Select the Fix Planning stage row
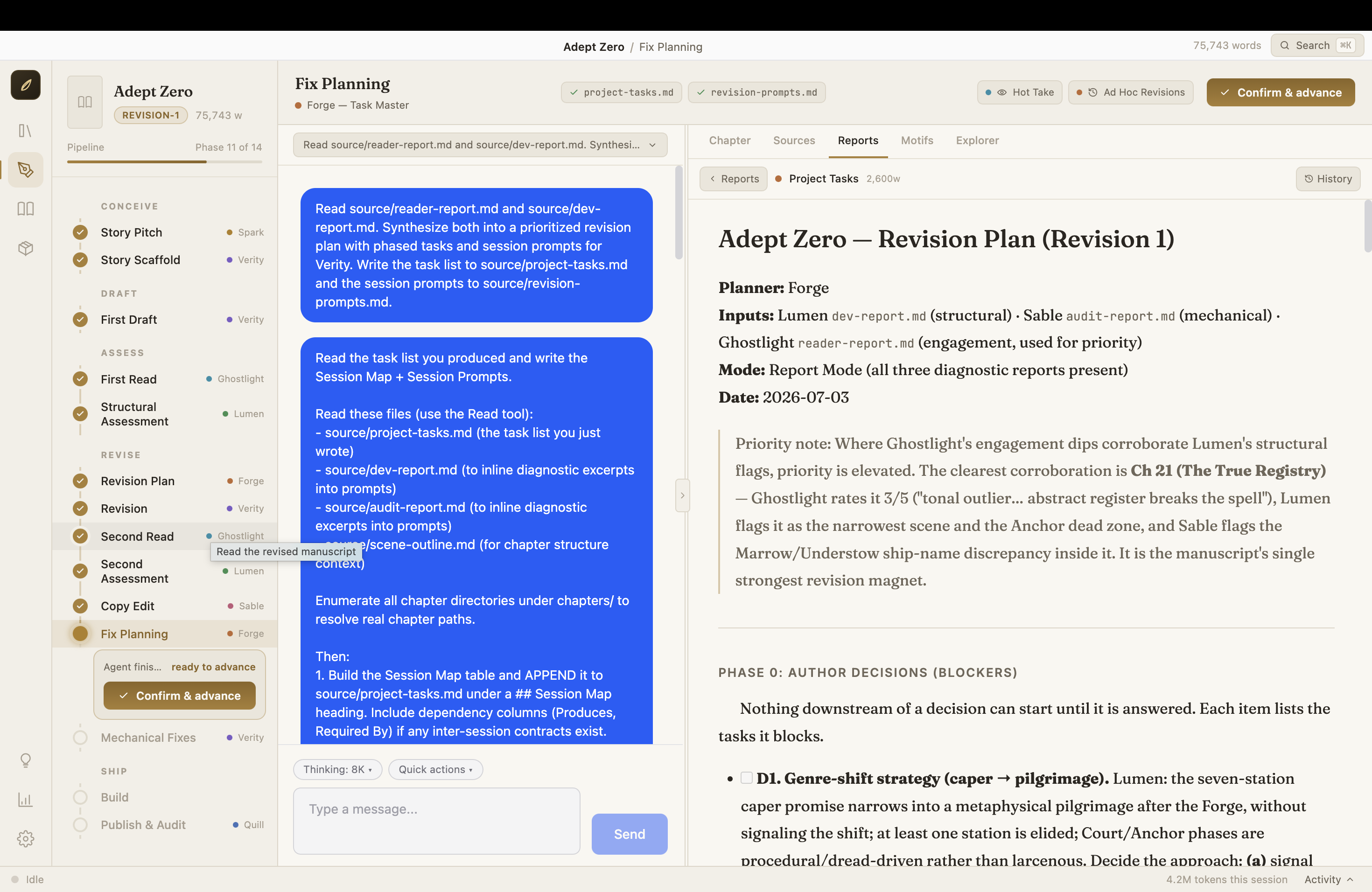Screen dimensions: 1372x892 pos(165,634)
